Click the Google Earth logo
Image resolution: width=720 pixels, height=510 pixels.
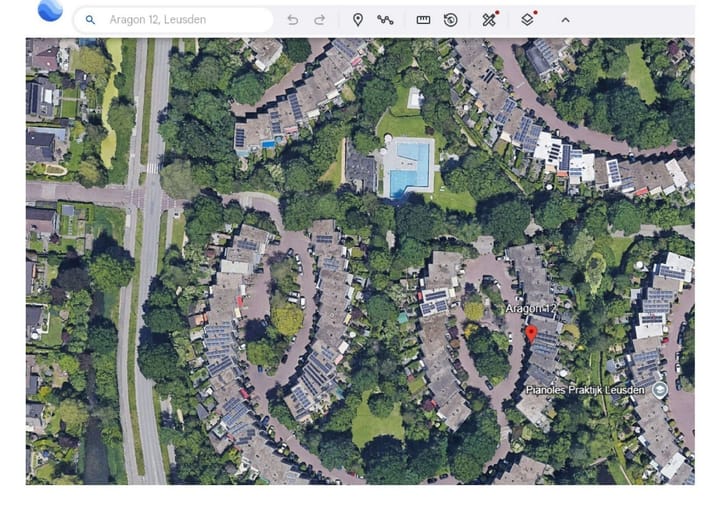[49, 11]
